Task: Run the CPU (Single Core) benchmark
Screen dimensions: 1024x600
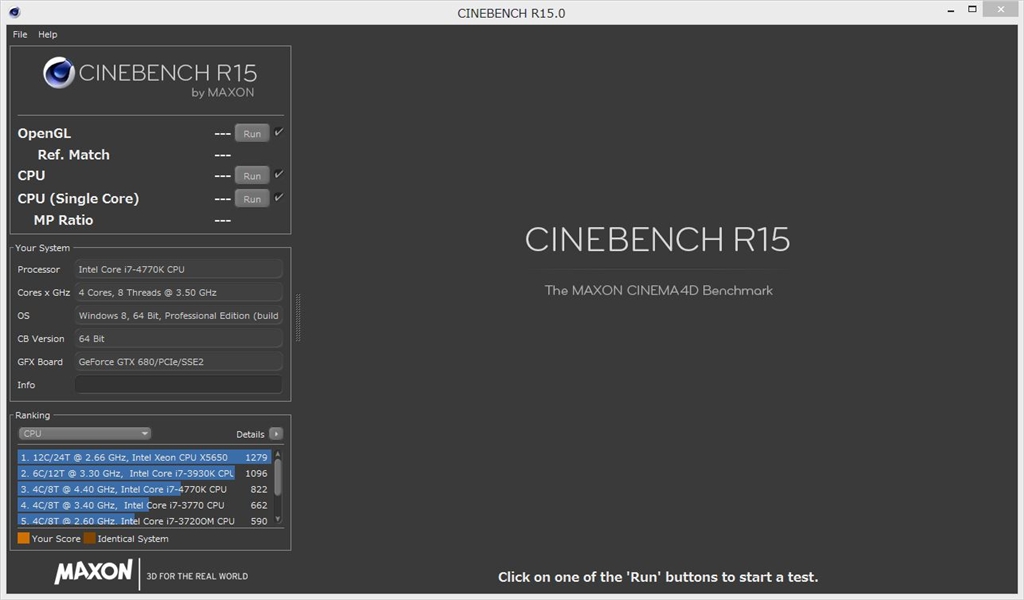Action: (x=252, y=198)
